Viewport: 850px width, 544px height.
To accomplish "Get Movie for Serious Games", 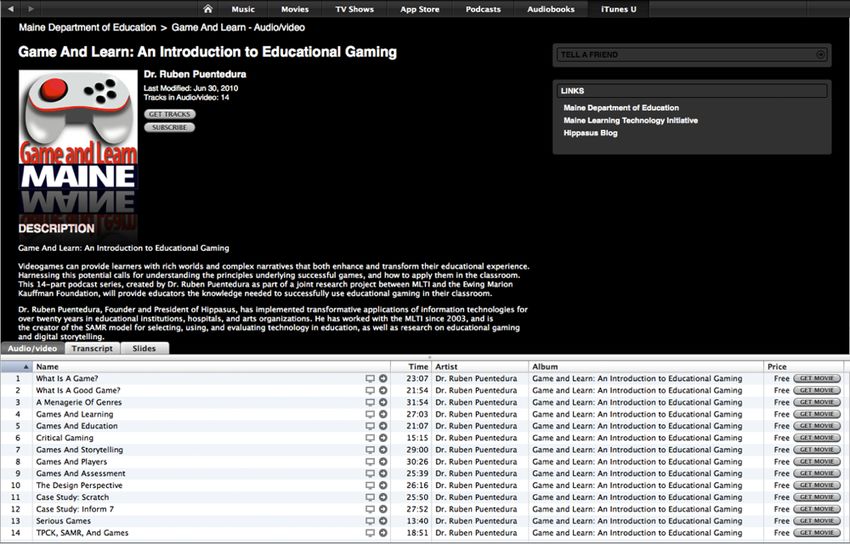I will click(817, 521).
